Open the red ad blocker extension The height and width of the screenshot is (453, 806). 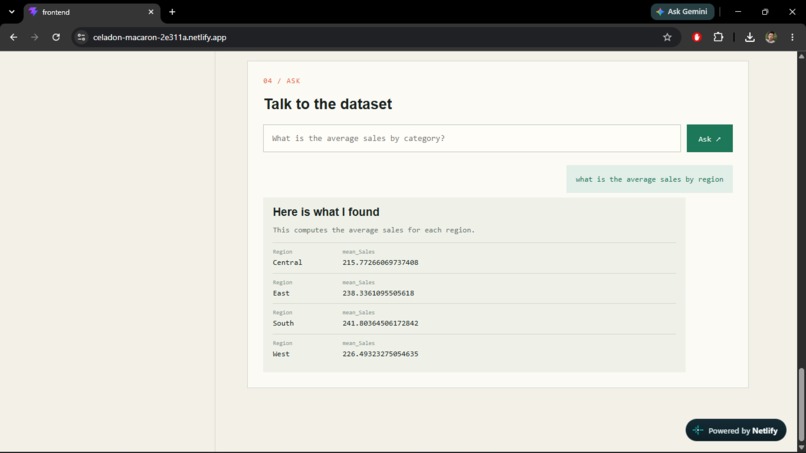[697, 37]
